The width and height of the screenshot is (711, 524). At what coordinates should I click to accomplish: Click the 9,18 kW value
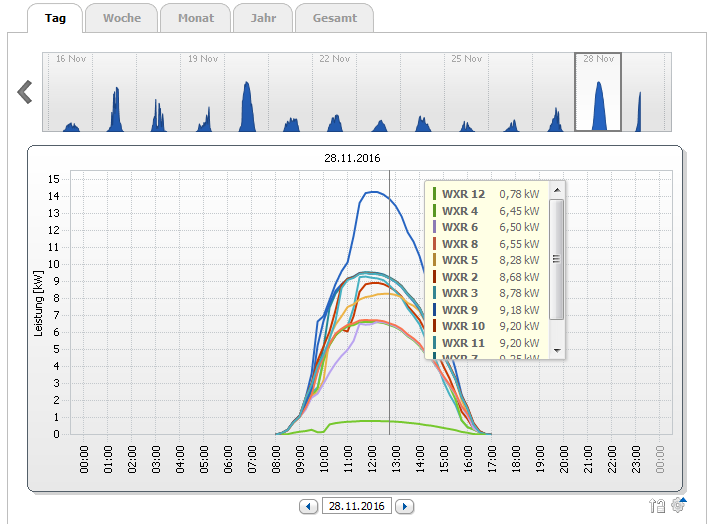519,310
